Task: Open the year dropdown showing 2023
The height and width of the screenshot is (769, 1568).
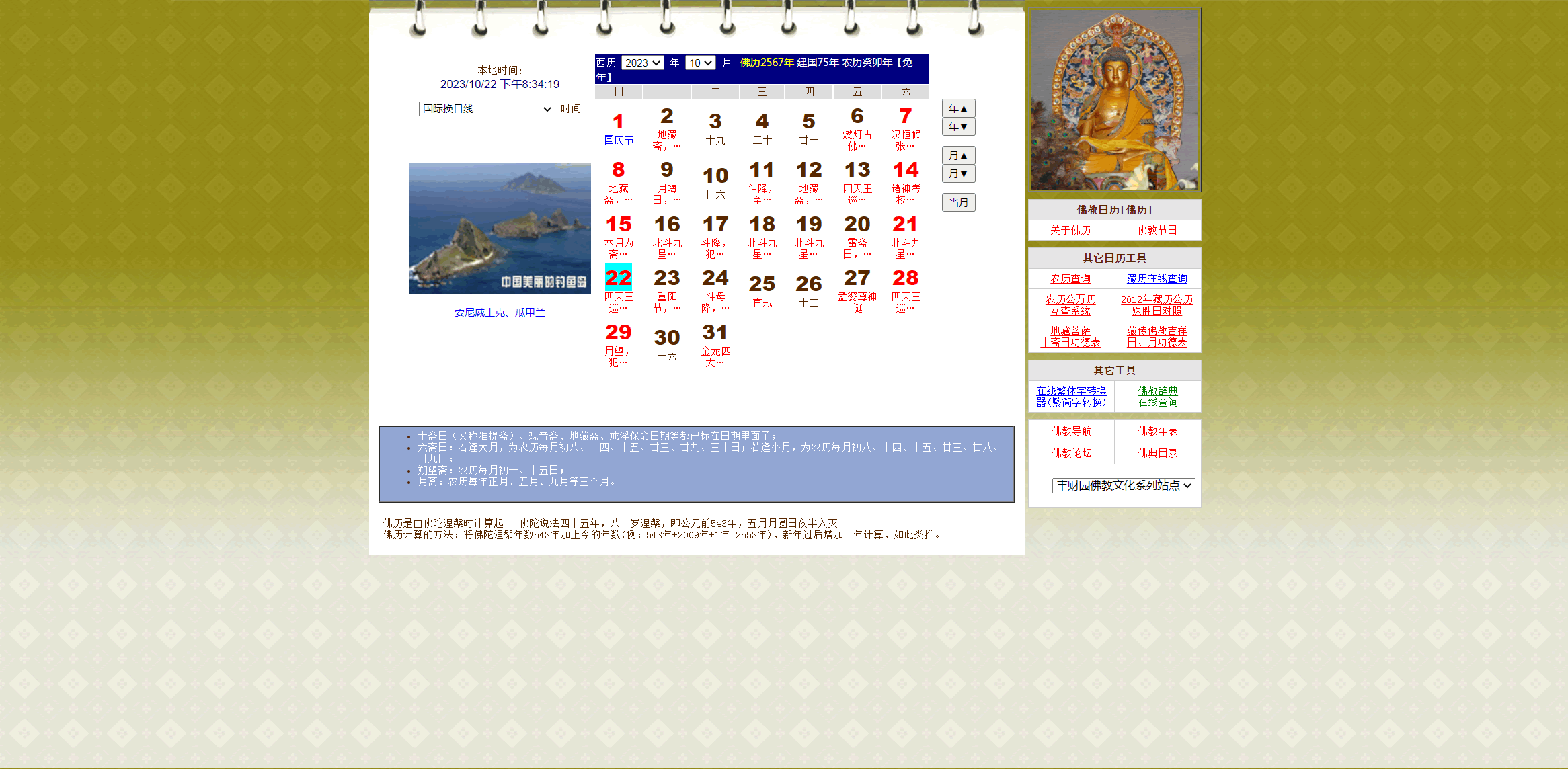Action: [642, 63]
